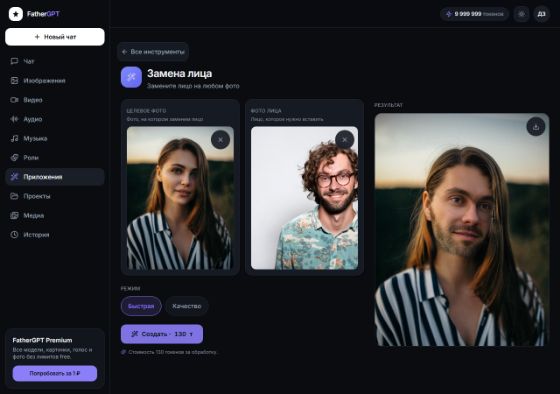The width and height of the screenshot is (560, 394).
Task: Click the subtitle Замените лицо на любом фото
Action: [x=193, y=86]
